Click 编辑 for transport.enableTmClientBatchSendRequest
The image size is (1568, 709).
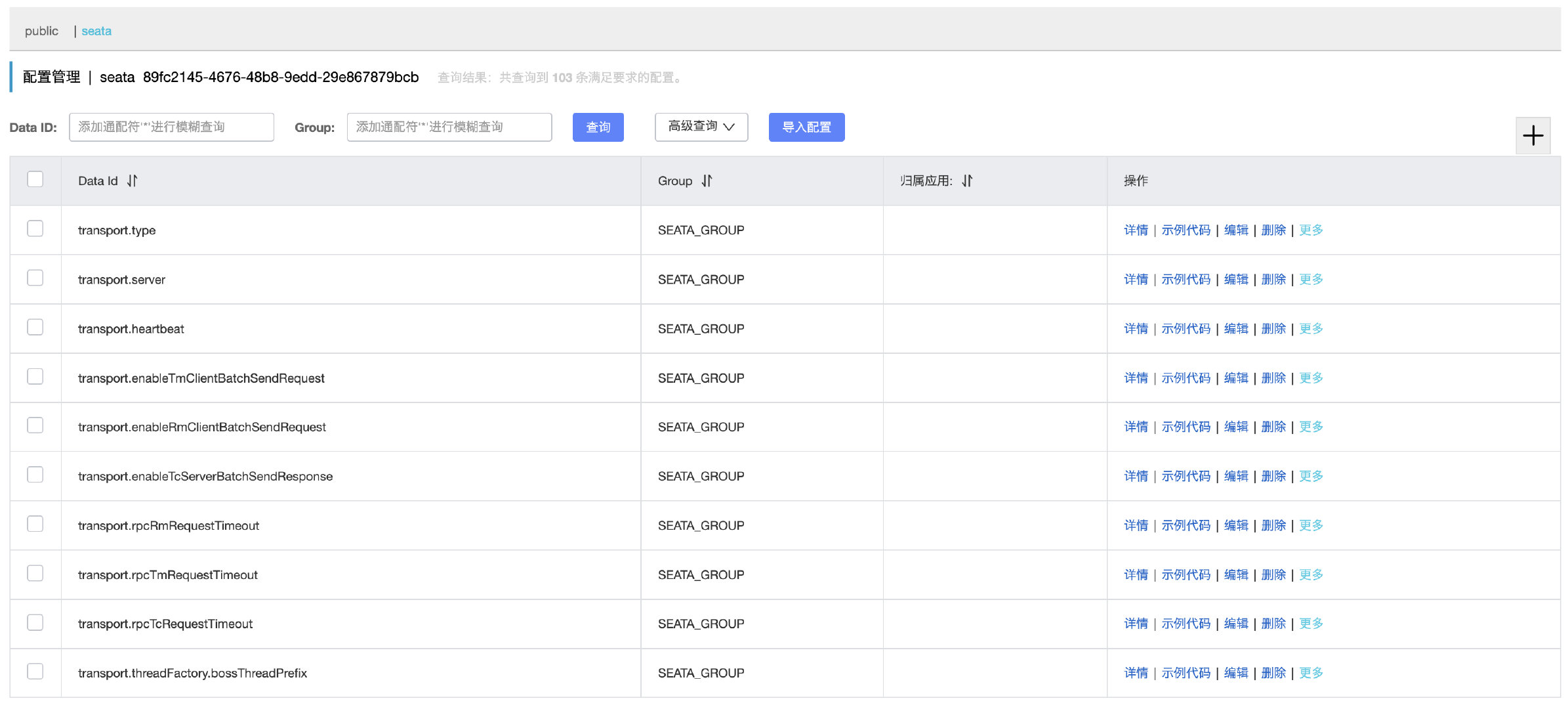pyautogui.click(x=1236, y=377)
